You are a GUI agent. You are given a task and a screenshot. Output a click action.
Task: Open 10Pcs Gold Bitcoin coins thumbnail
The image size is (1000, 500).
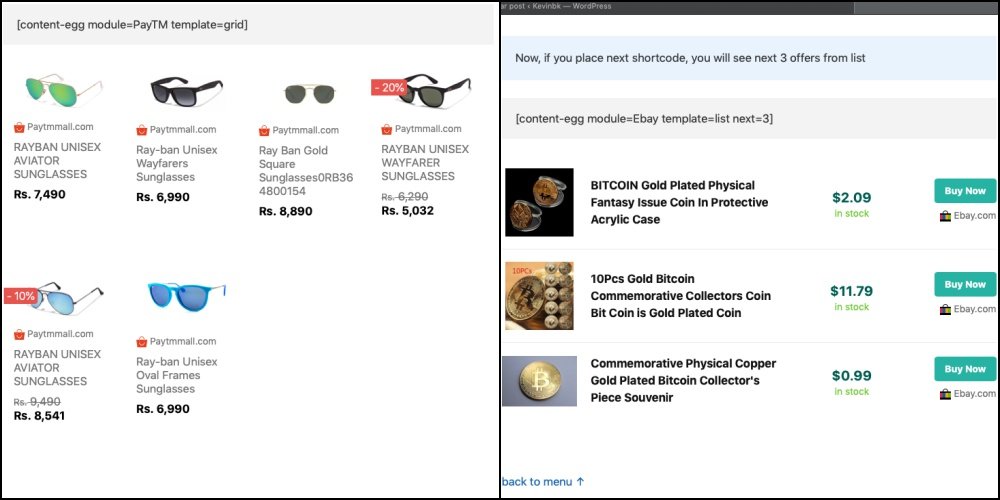539,296
